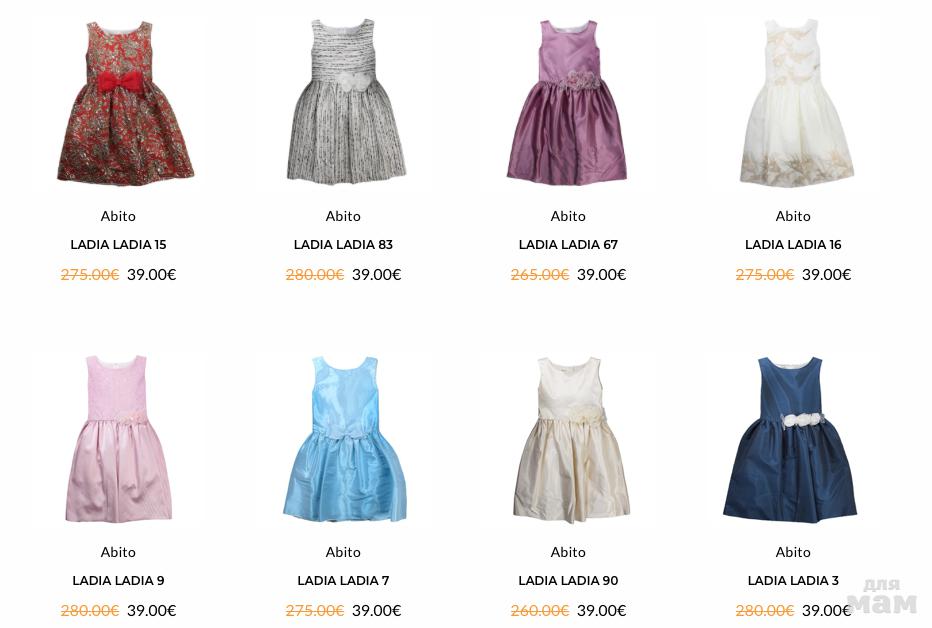The image size is (932, 628).
Task: Select the pink lace-top dress thumbnail
Action: coord(118,439)
